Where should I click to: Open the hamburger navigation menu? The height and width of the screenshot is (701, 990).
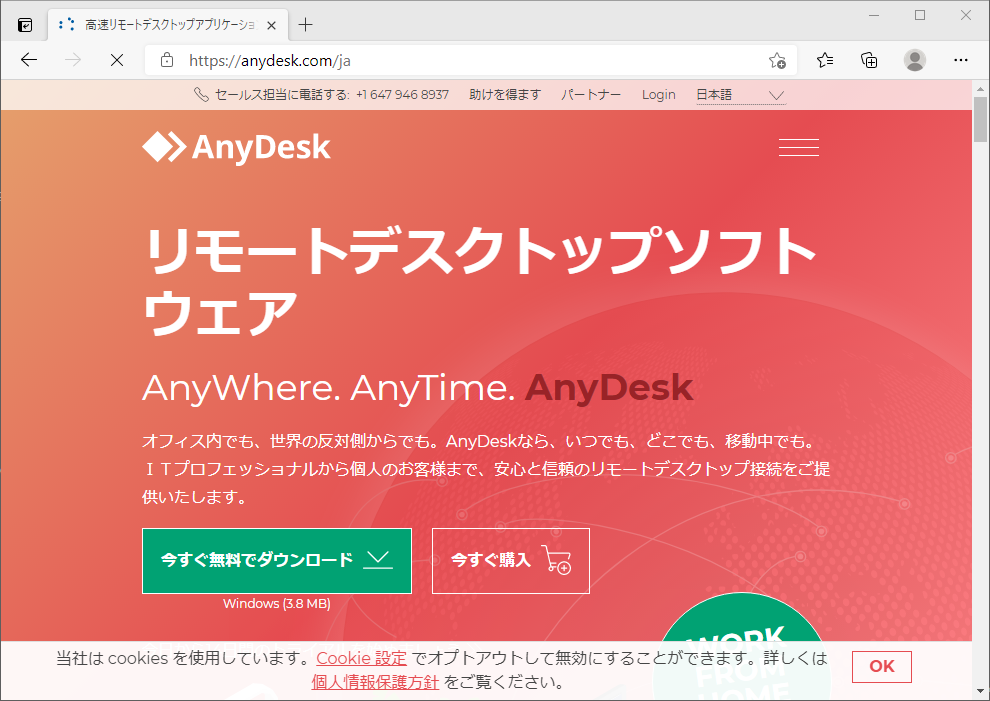[x=799, y=147]
